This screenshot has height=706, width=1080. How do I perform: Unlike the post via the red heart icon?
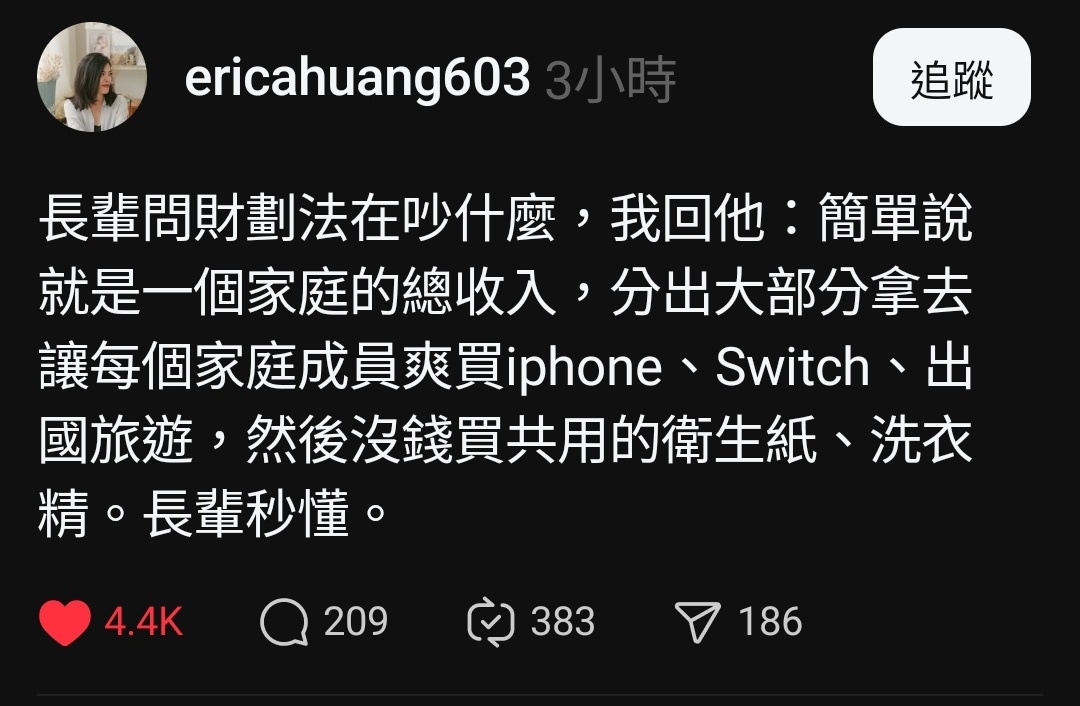point(65,622)
